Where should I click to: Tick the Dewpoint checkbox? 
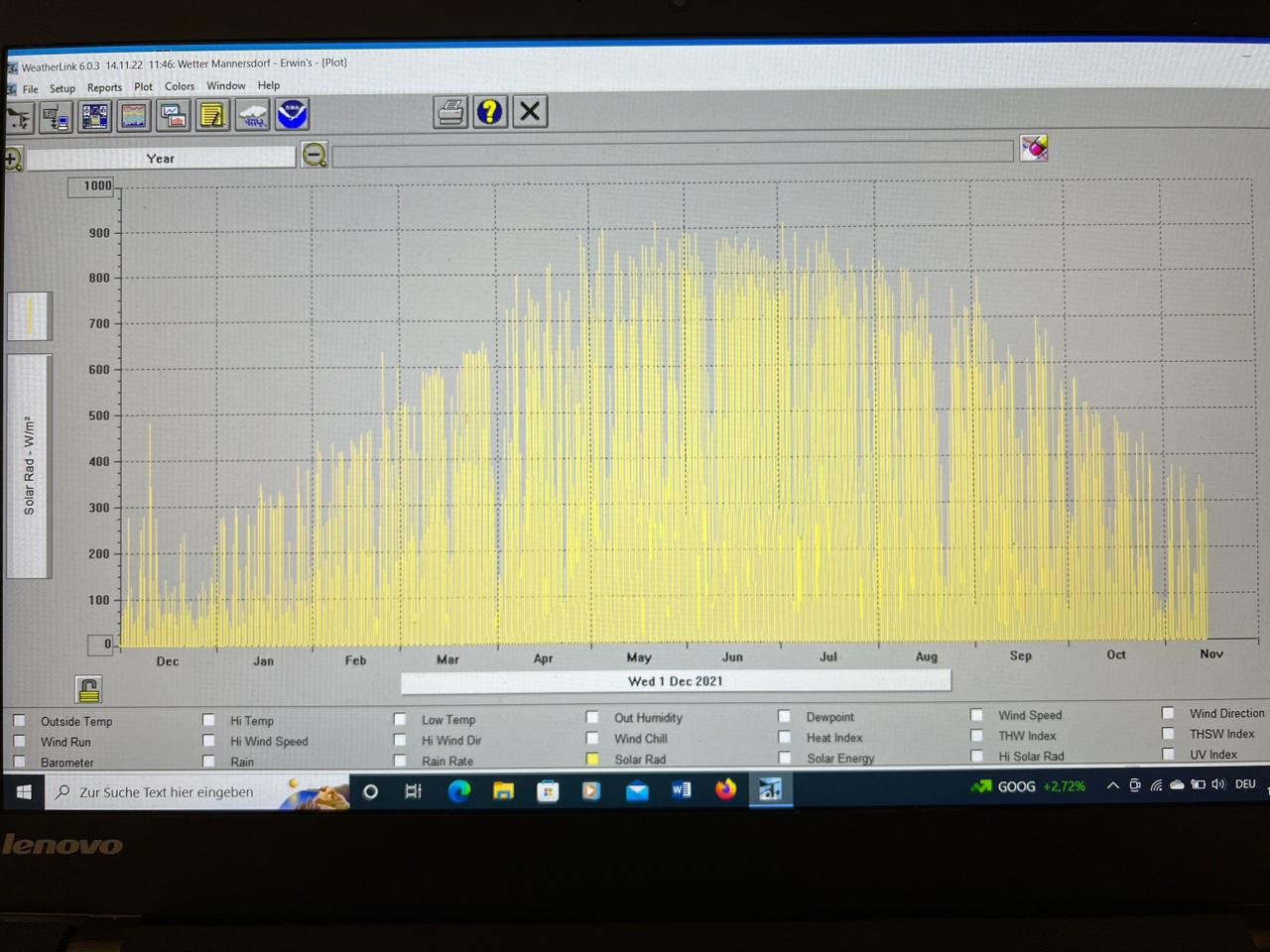click(785, 716)
